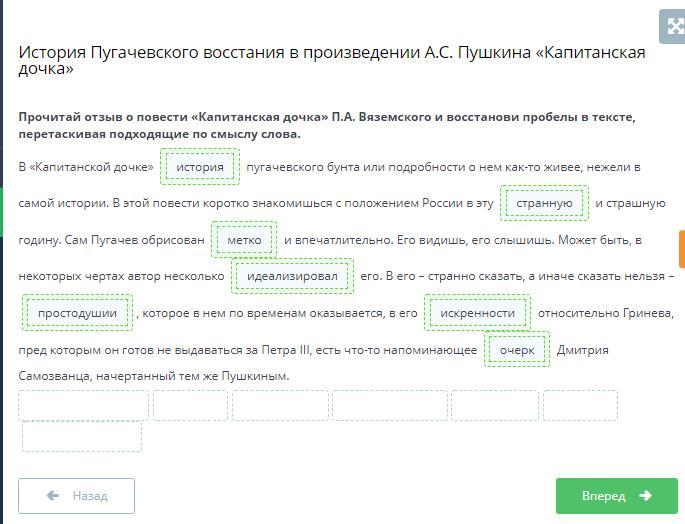Click the first empty word slot below text
This screenshot has height=524, width=685.
[83, 405]
